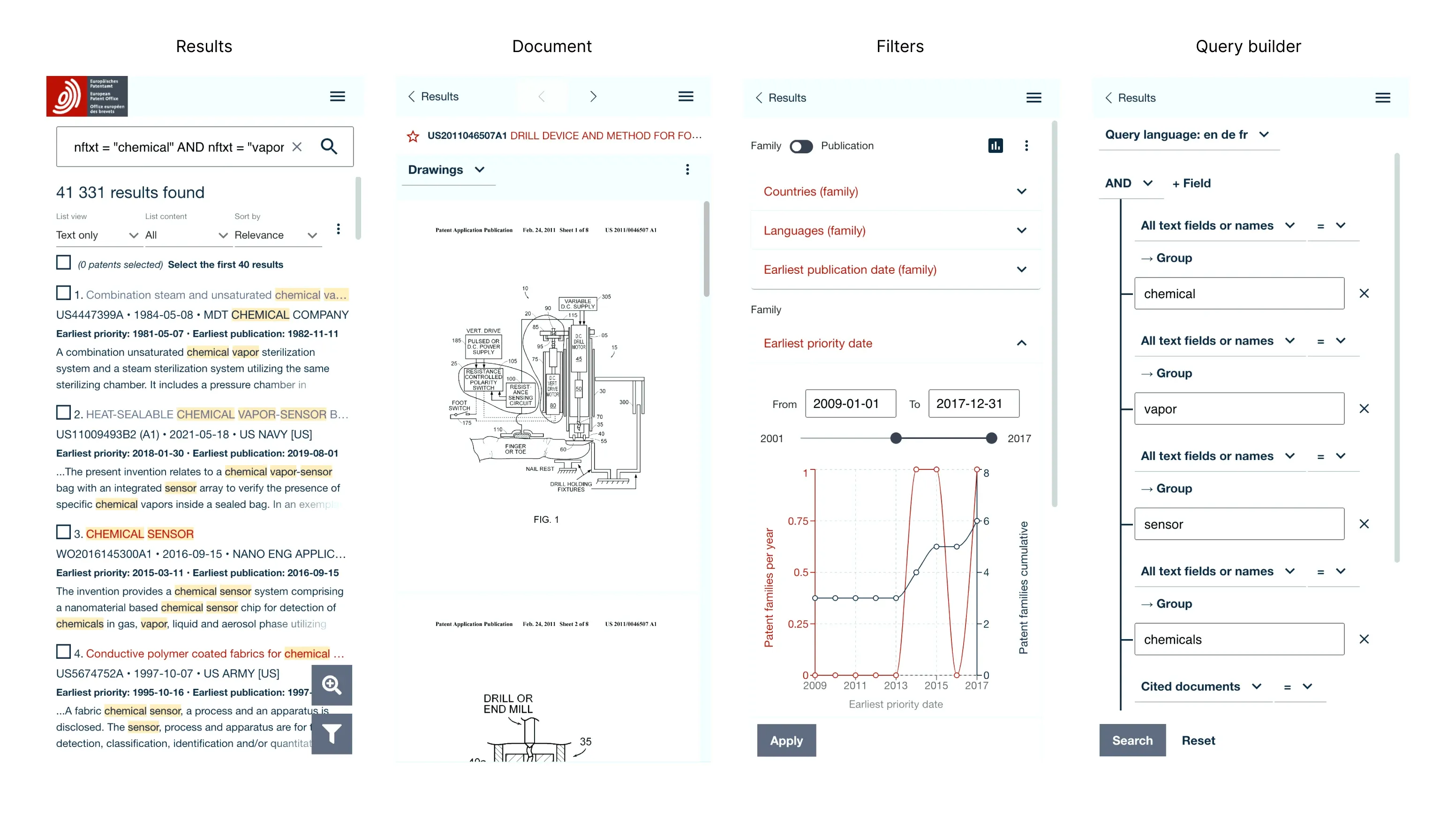The height and width of the screenshot is (837, 1456).
Task: Open hamburger menu in Results panel
Action: tap(338, 97)
